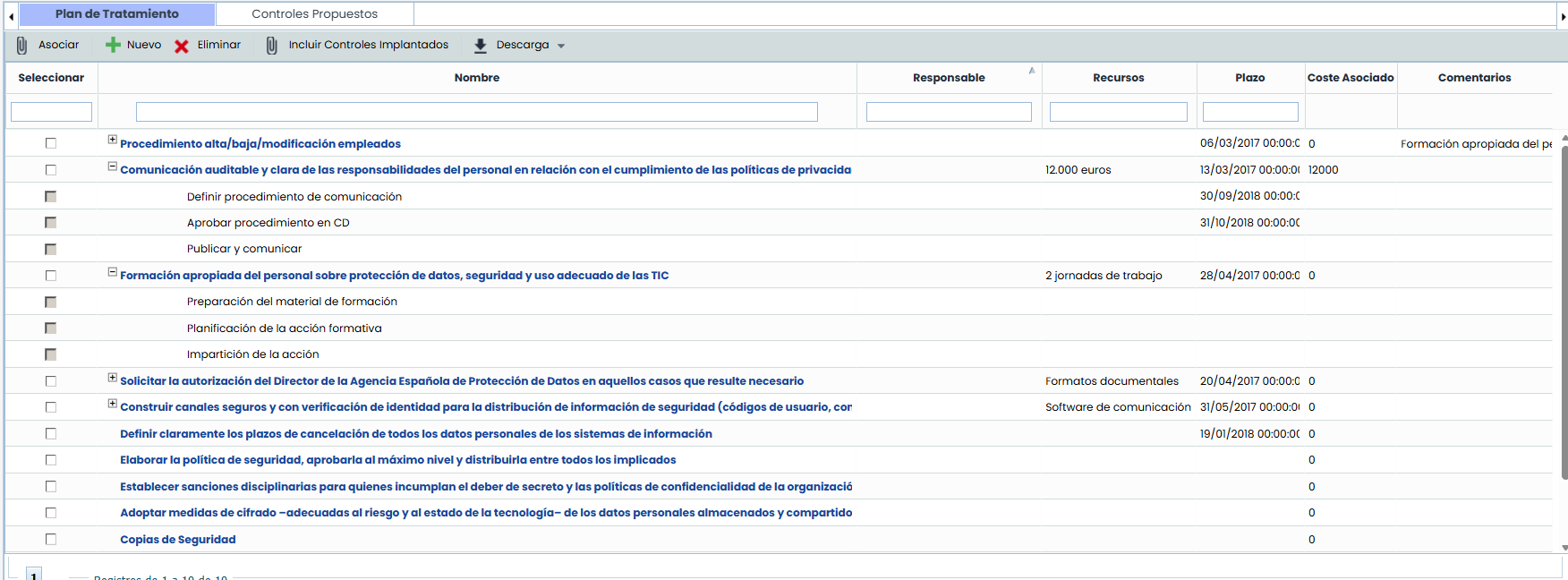Click the vertical scrollbar of the table

pyautogui.click(x=1564, y=313)
